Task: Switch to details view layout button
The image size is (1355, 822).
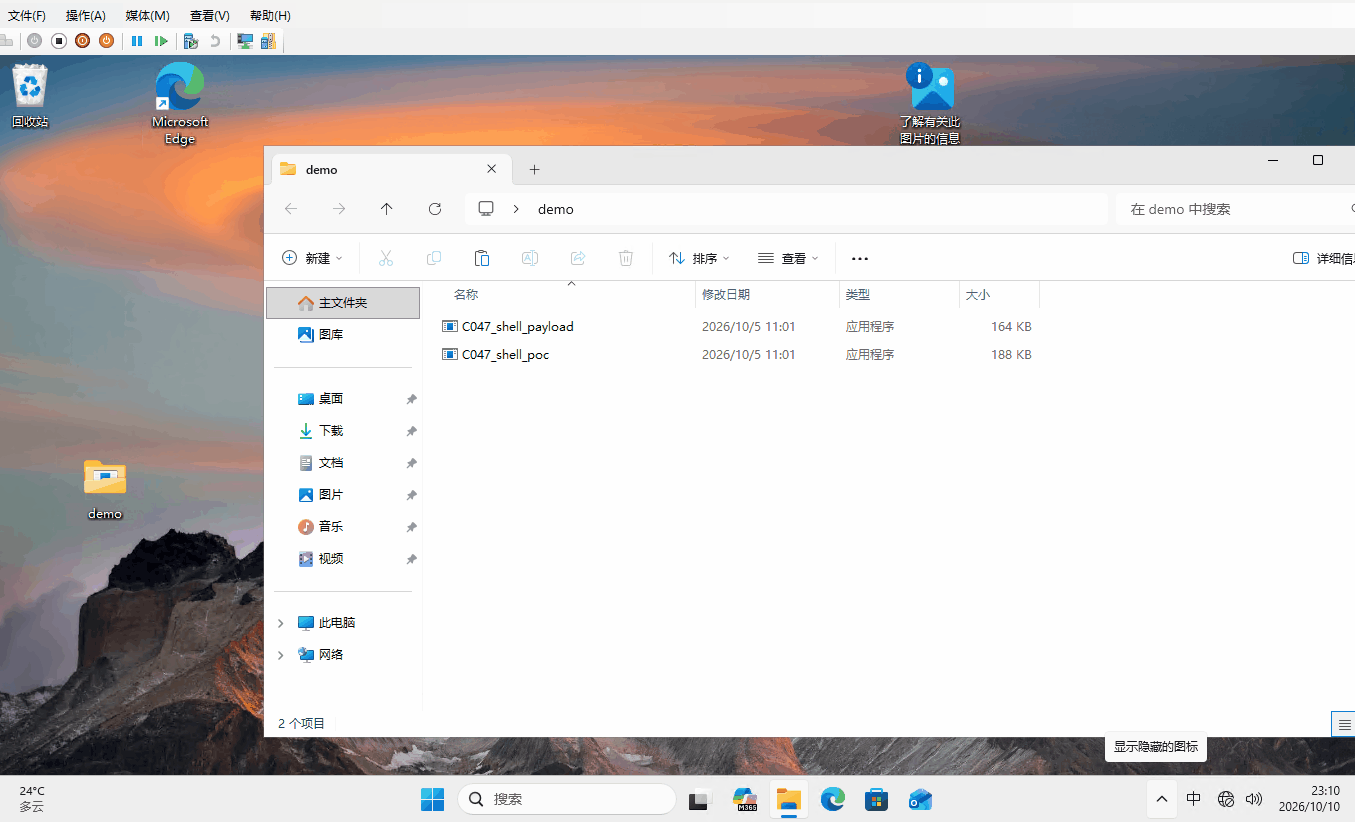Action: [1342, 723]
